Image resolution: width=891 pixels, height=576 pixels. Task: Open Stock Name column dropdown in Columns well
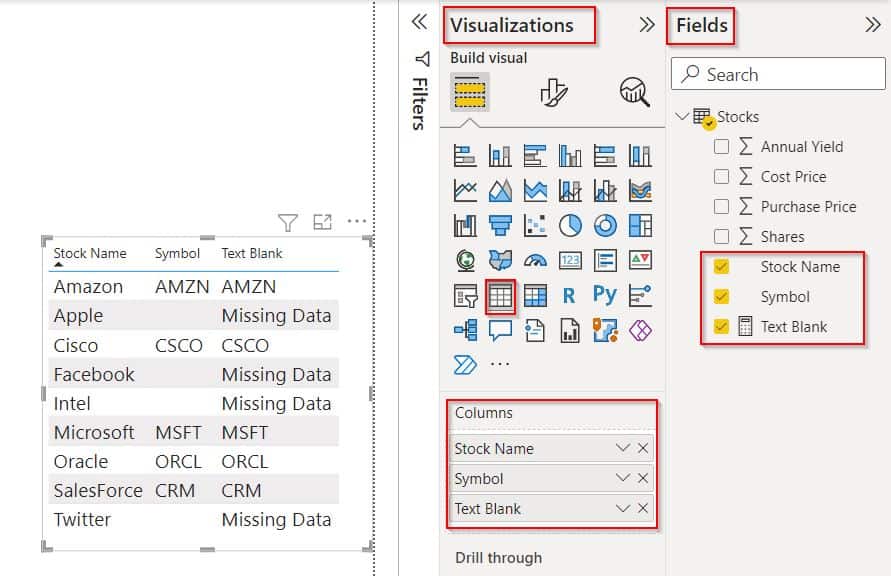(x=623, y=448)
